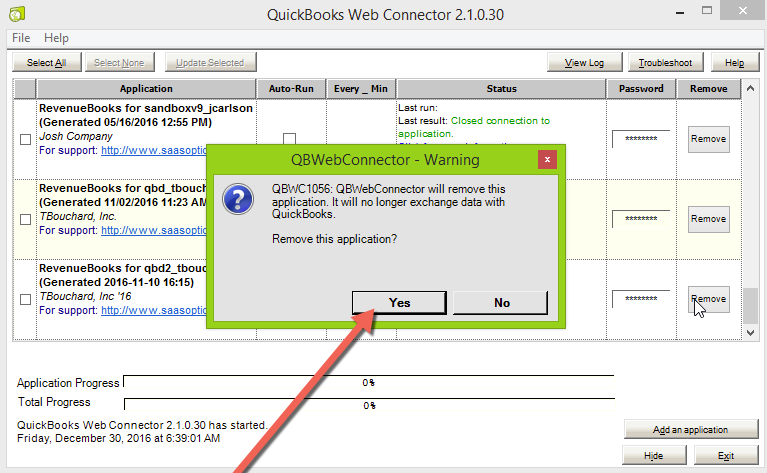Click the Help button in the toolbar
The height and width of the screenshot is (473, 767).
[735, 63]
